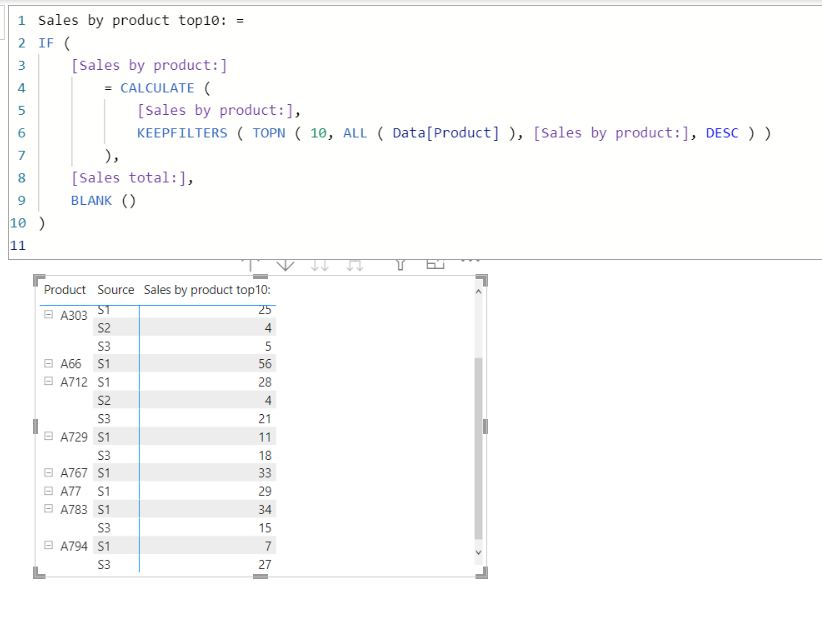Collapse the A66 product row
822x631 pixels.
pos(48,363)
